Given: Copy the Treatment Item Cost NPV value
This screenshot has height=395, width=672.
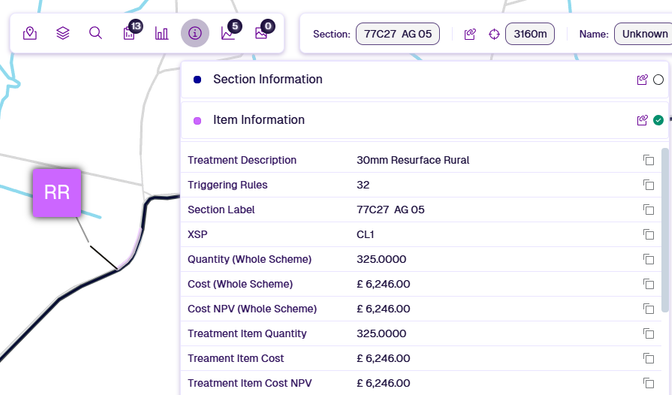Looking at the screenshot, I should click(x=648, y=383).
